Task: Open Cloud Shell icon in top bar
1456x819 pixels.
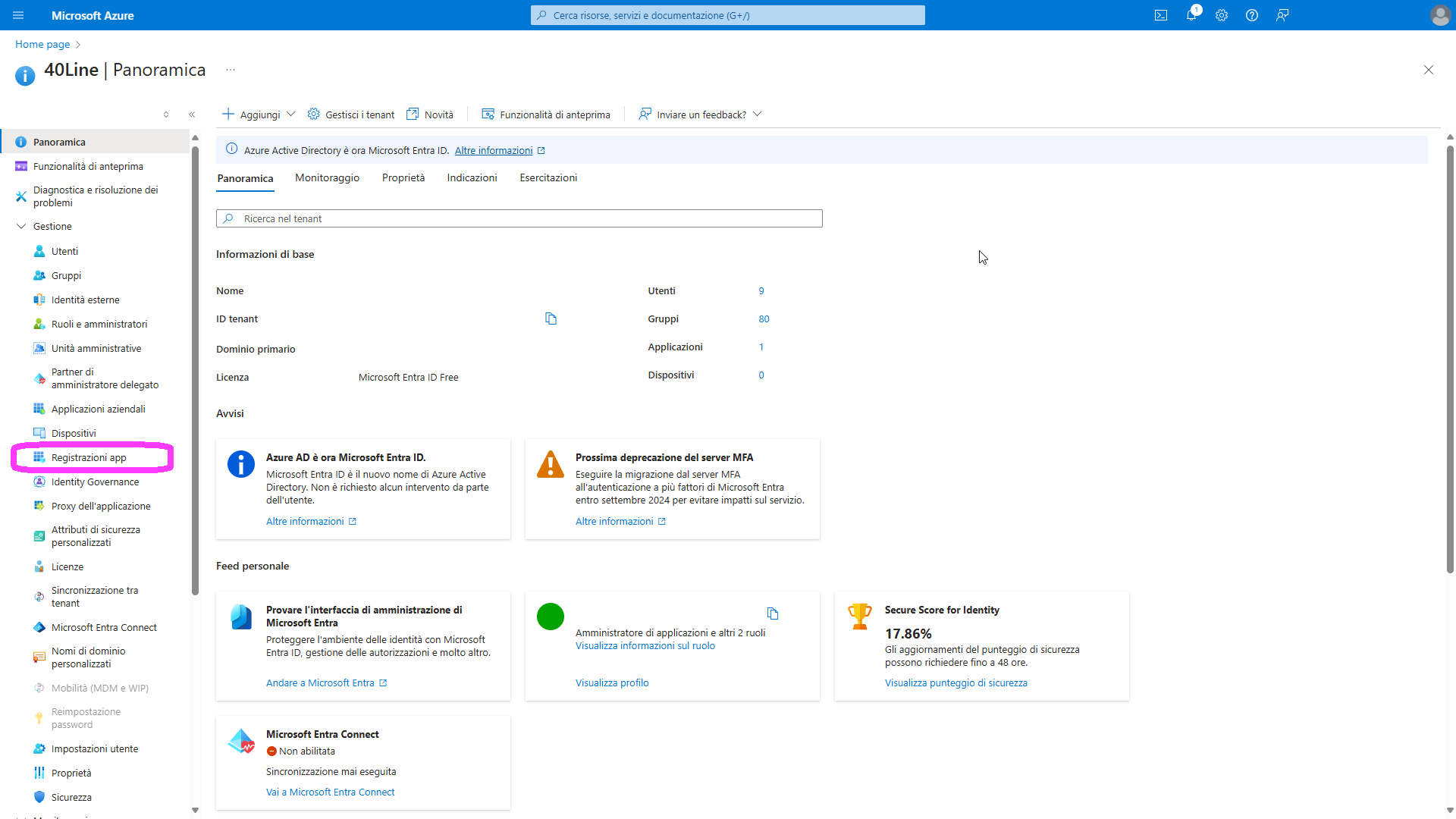Action: 1161,15
